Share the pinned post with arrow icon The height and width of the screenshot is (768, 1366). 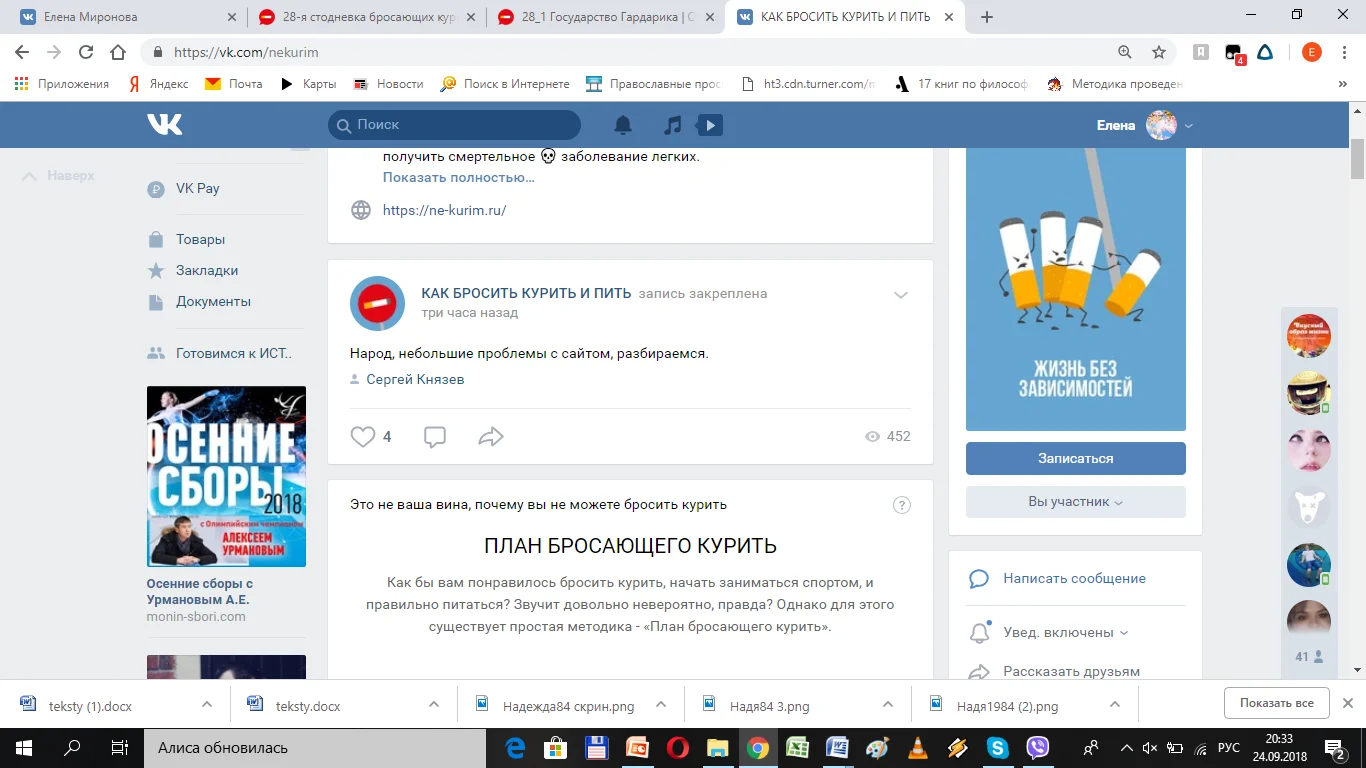pos(491,437)
